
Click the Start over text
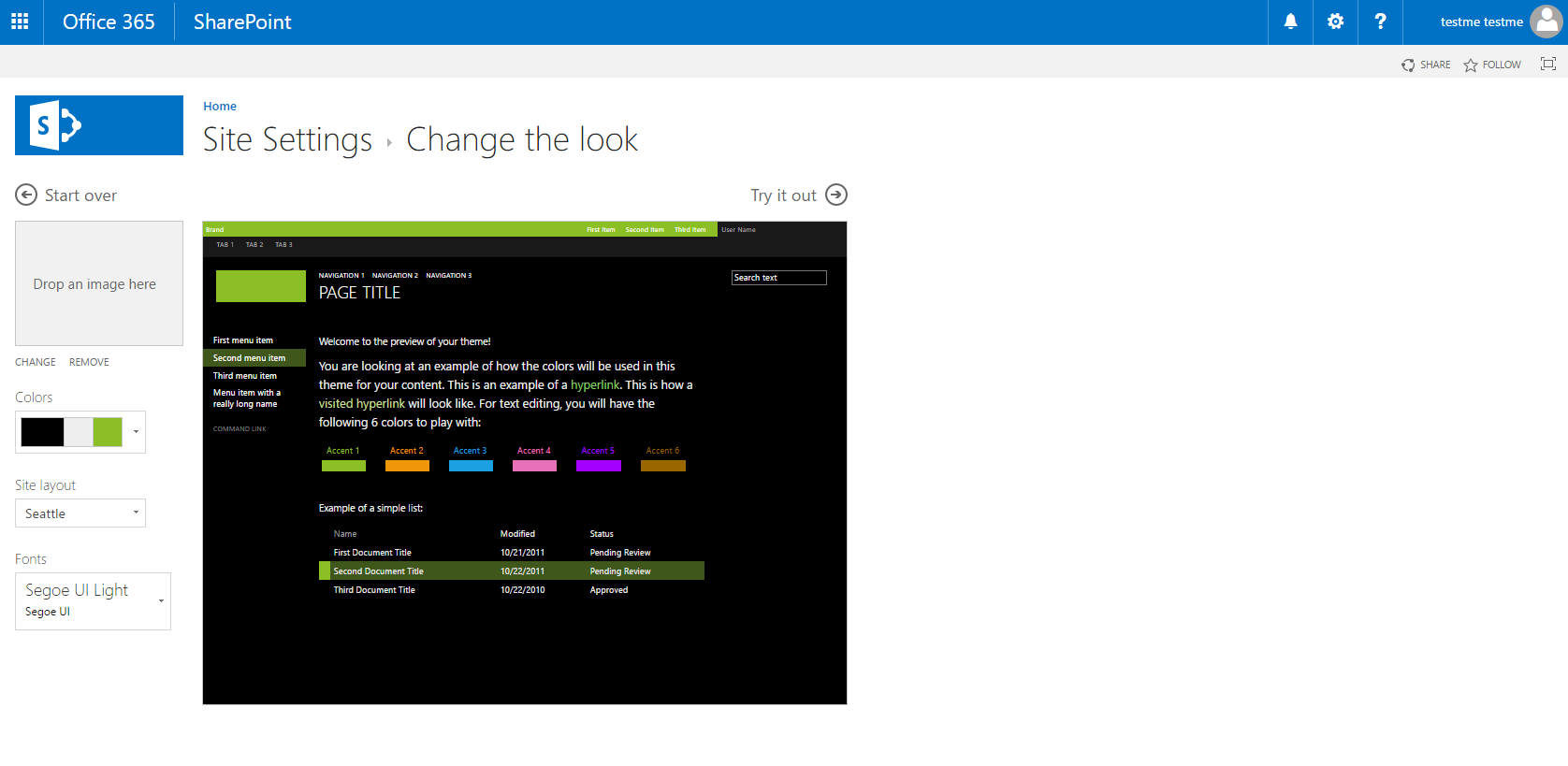pyautogui.click(x=80, y=195)
